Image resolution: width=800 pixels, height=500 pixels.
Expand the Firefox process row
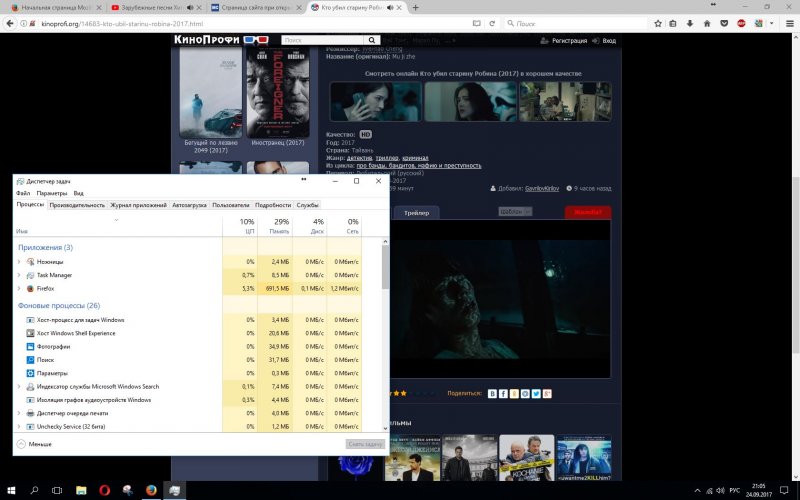point(19,288)
